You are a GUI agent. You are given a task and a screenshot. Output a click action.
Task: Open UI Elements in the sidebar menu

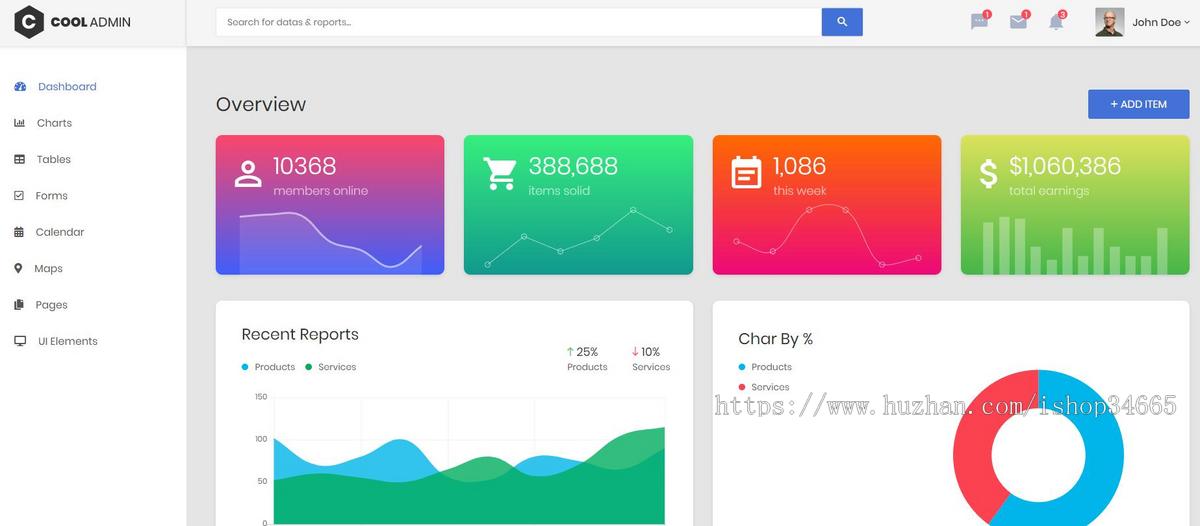(68, 341)
